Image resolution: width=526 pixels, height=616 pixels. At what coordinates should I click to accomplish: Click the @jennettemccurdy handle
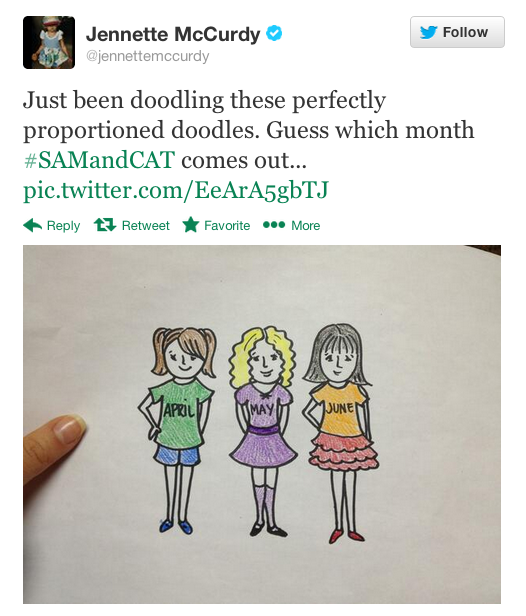point(147,56)
